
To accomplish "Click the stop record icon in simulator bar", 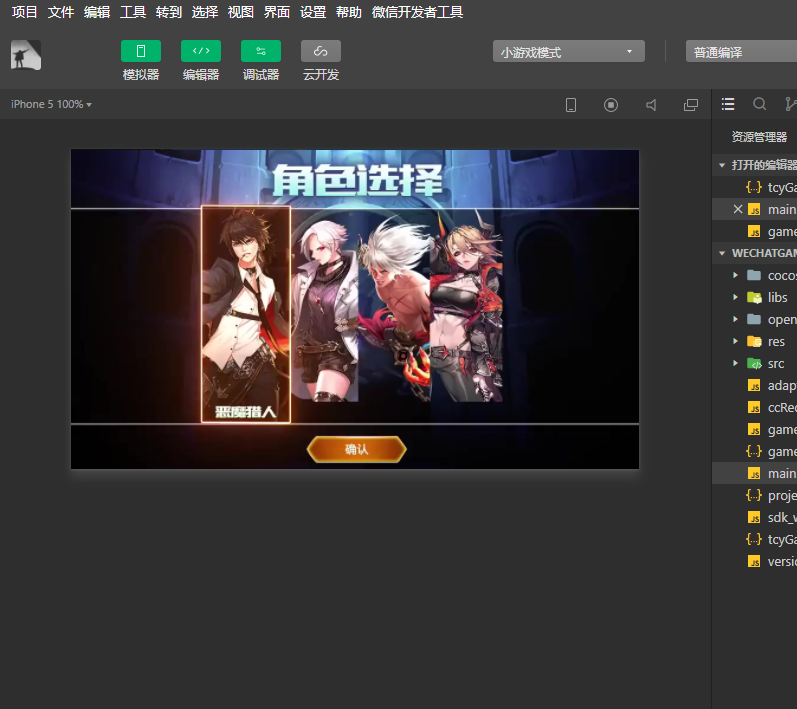I will pyautogui.click(x=611, y=105).
